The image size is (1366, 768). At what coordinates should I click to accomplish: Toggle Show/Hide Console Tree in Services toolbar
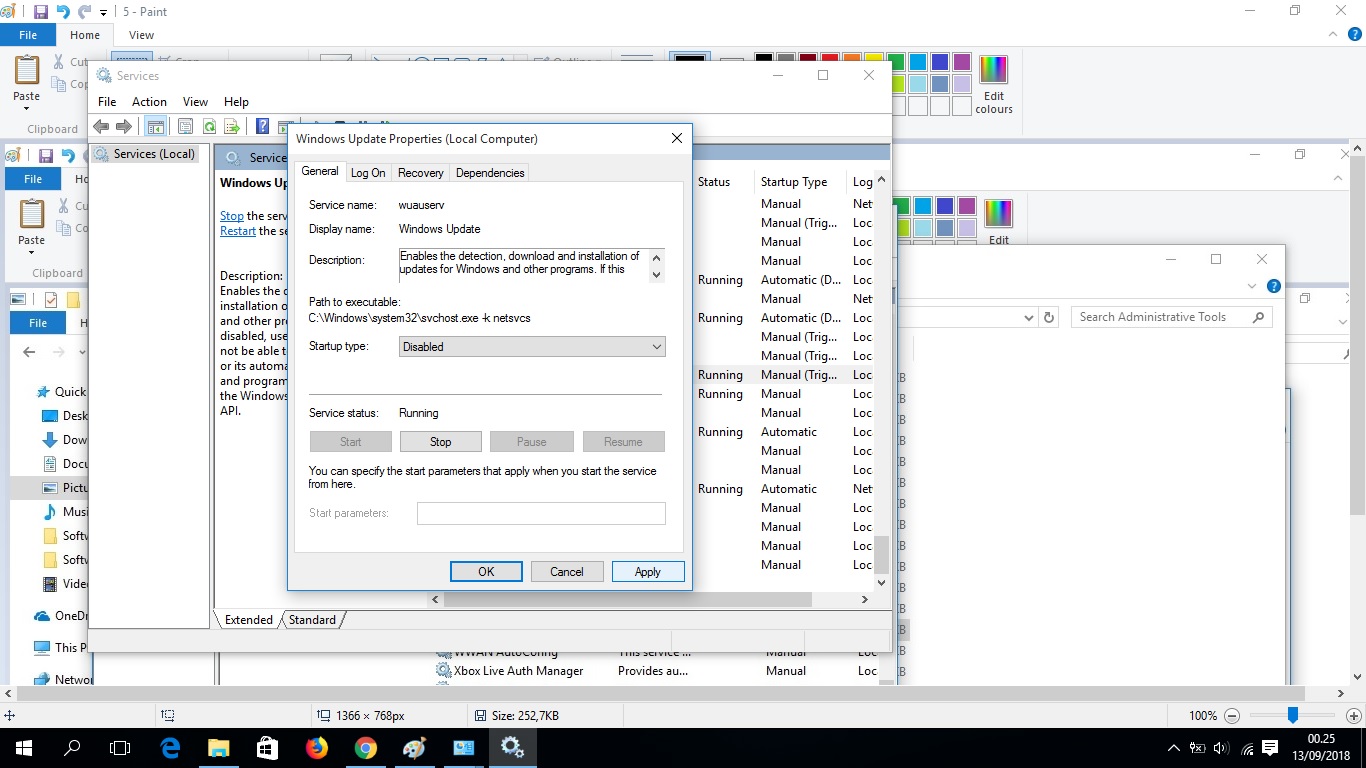(155, 126)
